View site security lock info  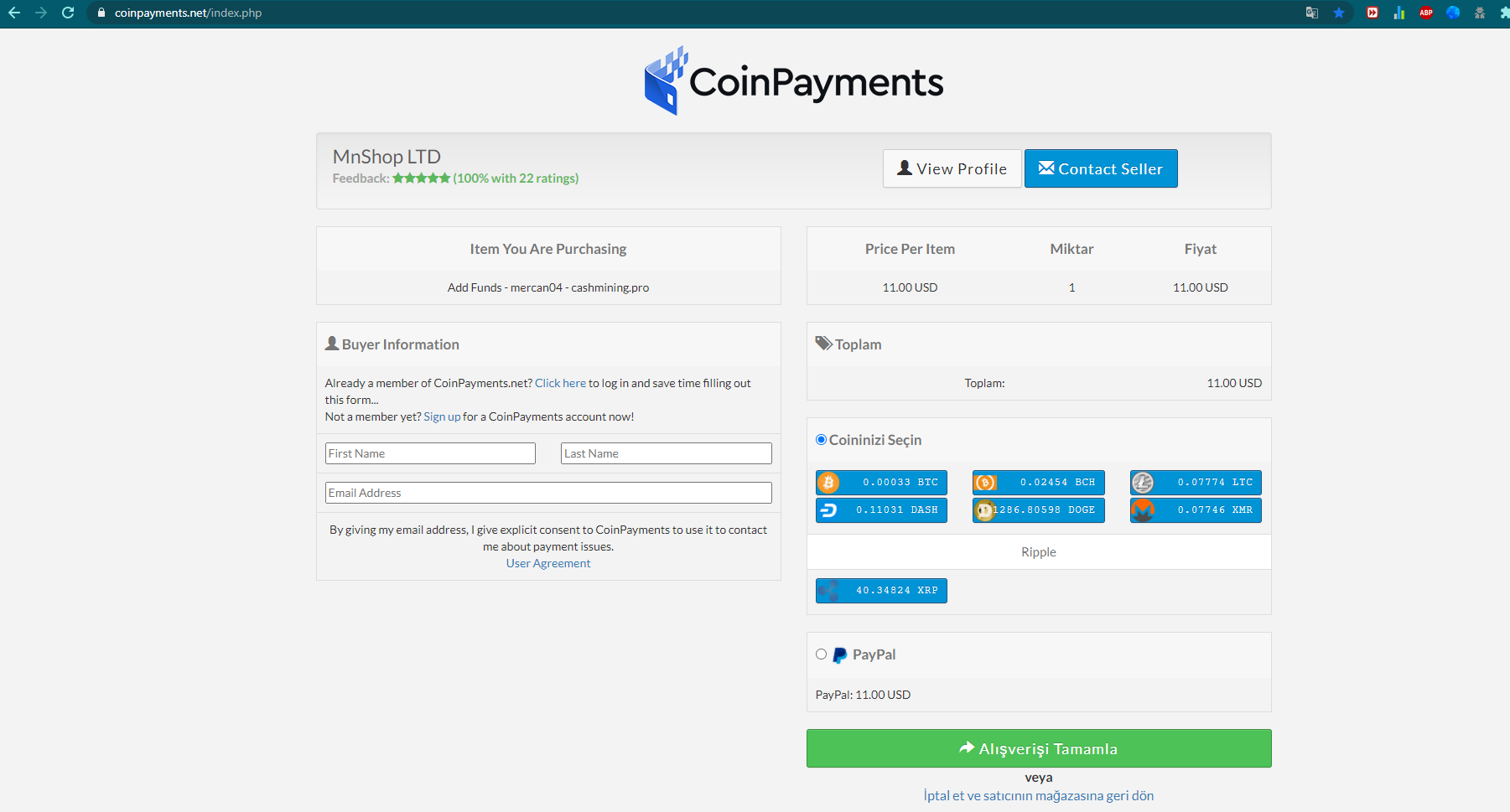[101, 13]
